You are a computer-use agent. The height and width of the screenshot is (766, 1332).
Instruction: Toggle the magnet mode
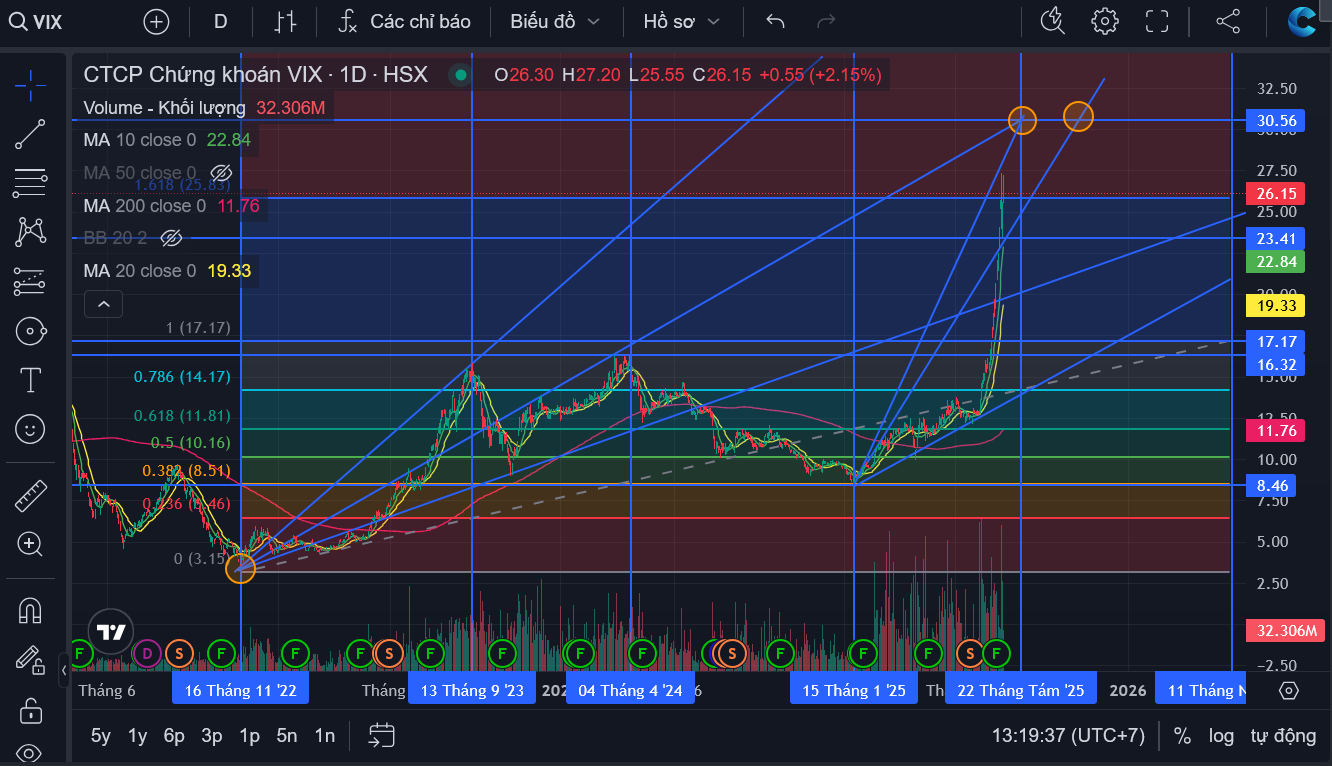[x=31, y=610]
